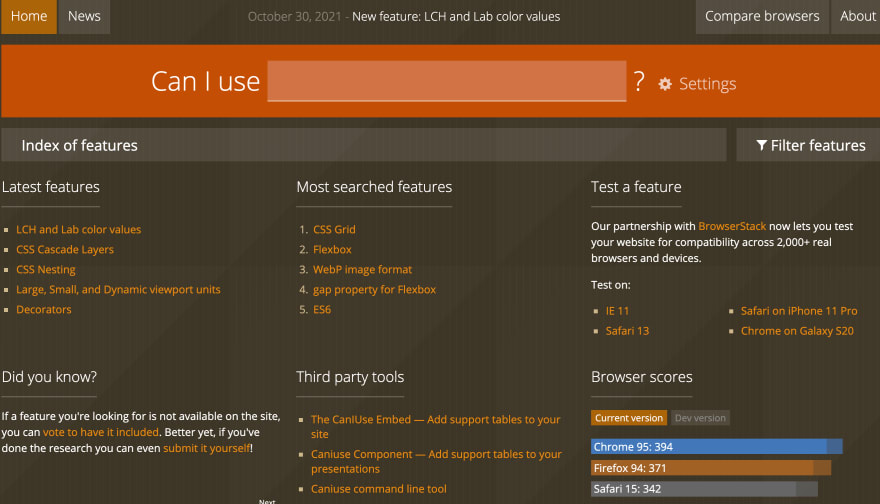Screen dimensions: 880x504
Task: Open Large, Small, and Dynamic viewport units
Action: 118,290
